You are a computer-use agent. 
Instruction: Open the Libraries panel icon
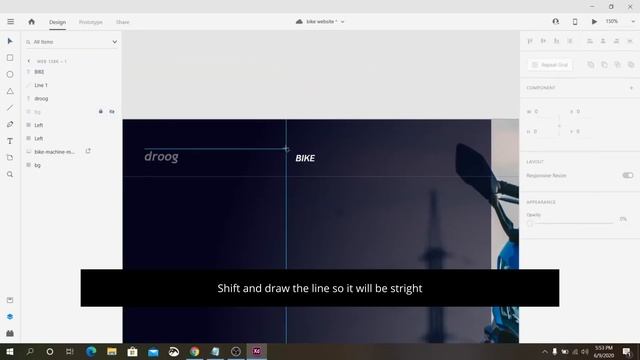tap(10, 300)
